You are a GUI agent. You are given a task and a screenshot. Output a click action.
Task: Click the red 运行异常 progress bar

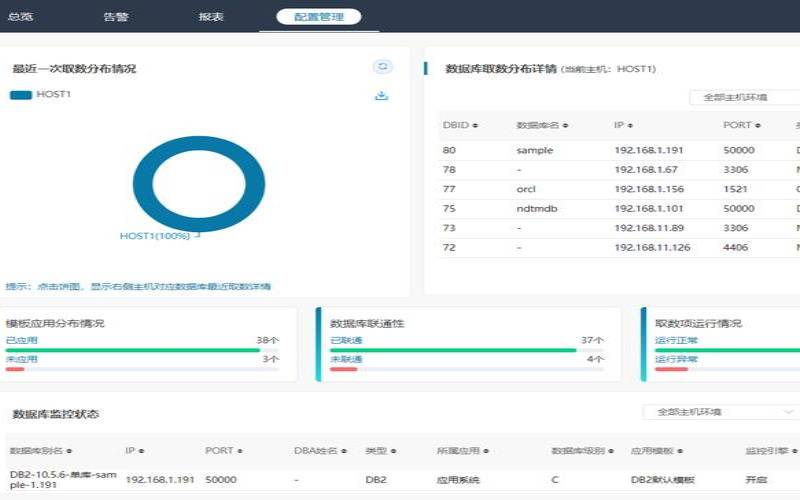(671, 369)
